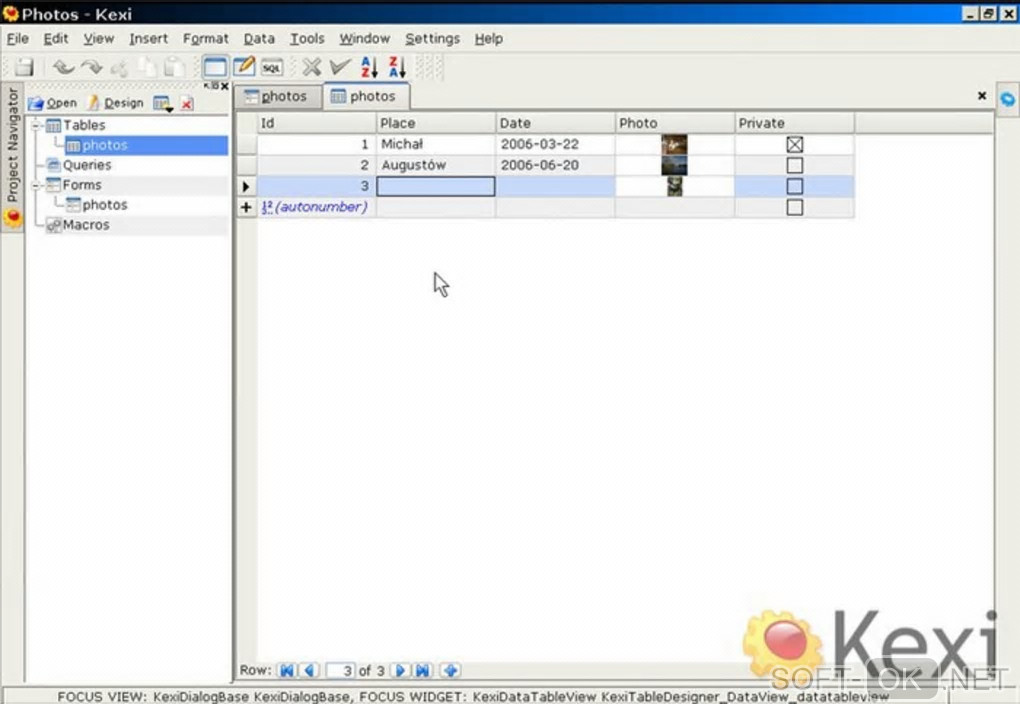
Task: Switch to SQL view icon
Action: (272, 67)
